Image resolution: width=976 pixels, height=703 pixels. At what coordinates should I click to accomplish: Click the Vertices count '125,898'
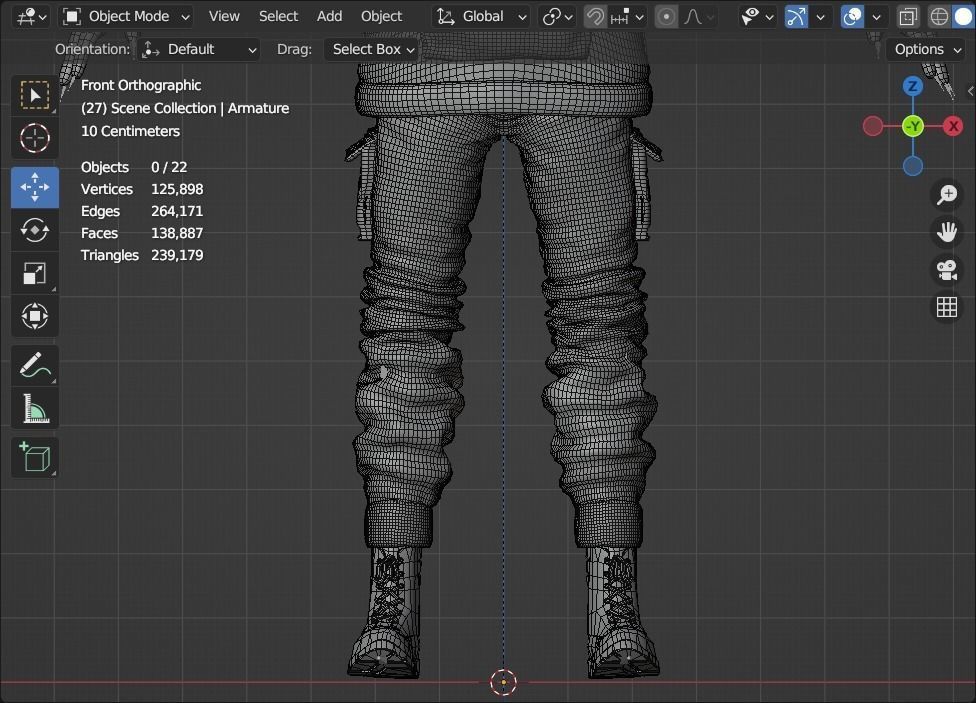tap(177, 189)
